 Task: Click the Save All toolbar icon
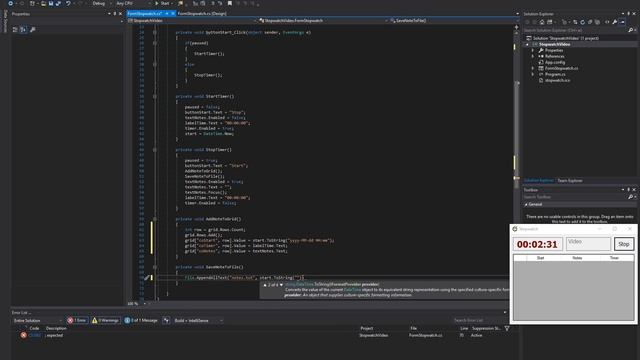(x=58, y=3)
